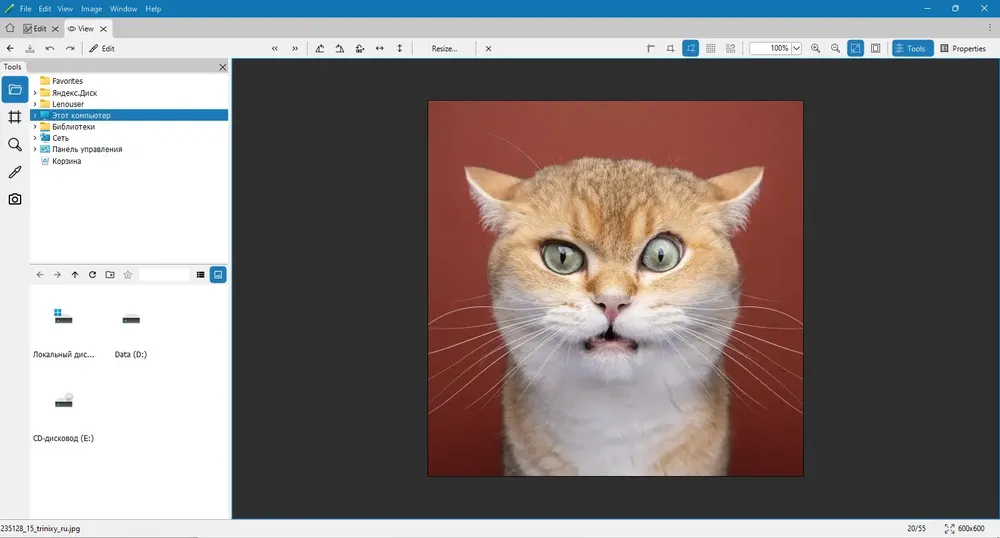The image size is (1000, 538).
Task: Click the zoom in magnifier icon
Action: pyautogui.click(x=815, y=48)
